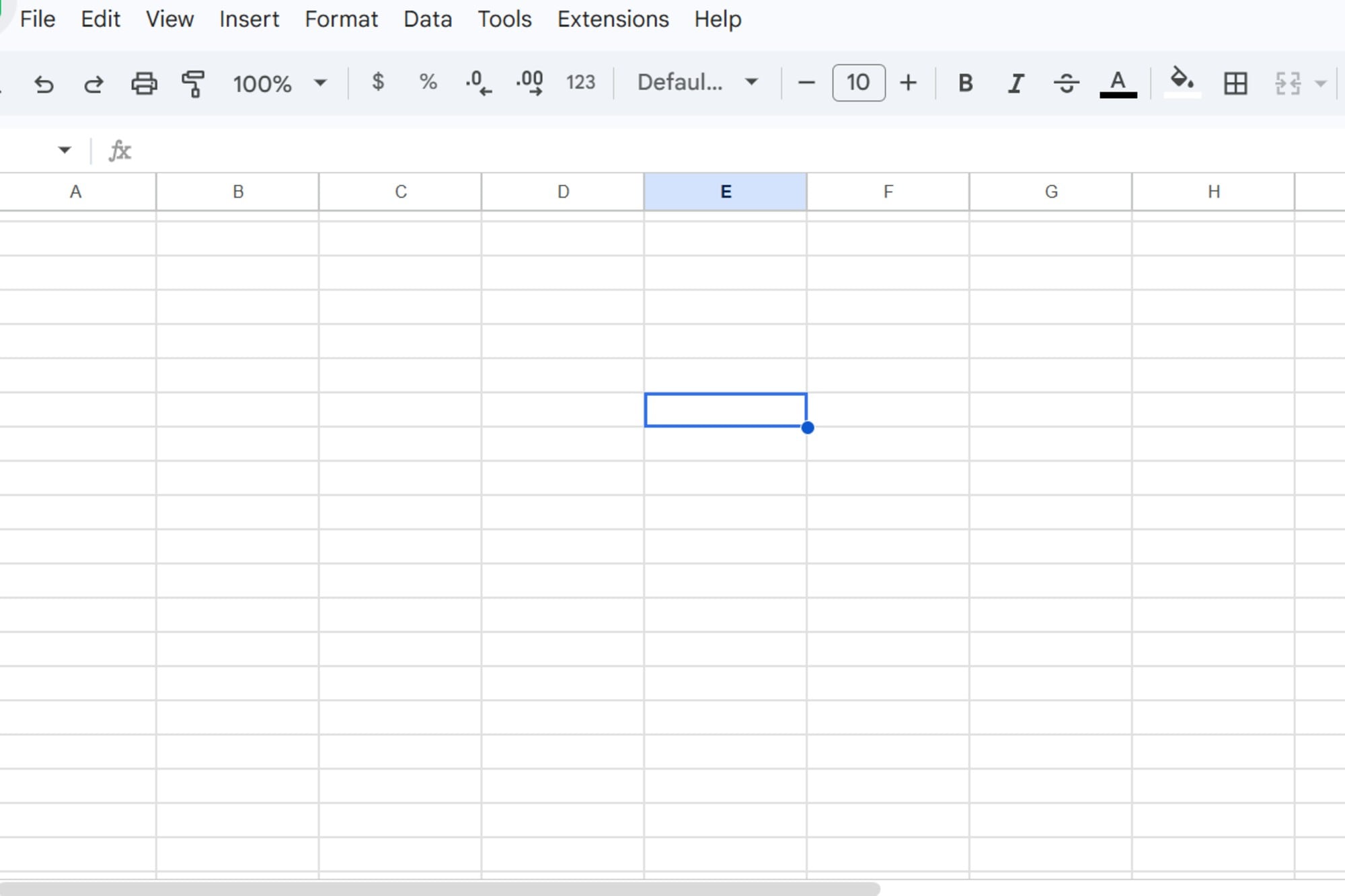Image resolution: width=1345 pixels, height=896 pixels.
Task: Decrease font size with minus button
Action: (x=806, y=83)
